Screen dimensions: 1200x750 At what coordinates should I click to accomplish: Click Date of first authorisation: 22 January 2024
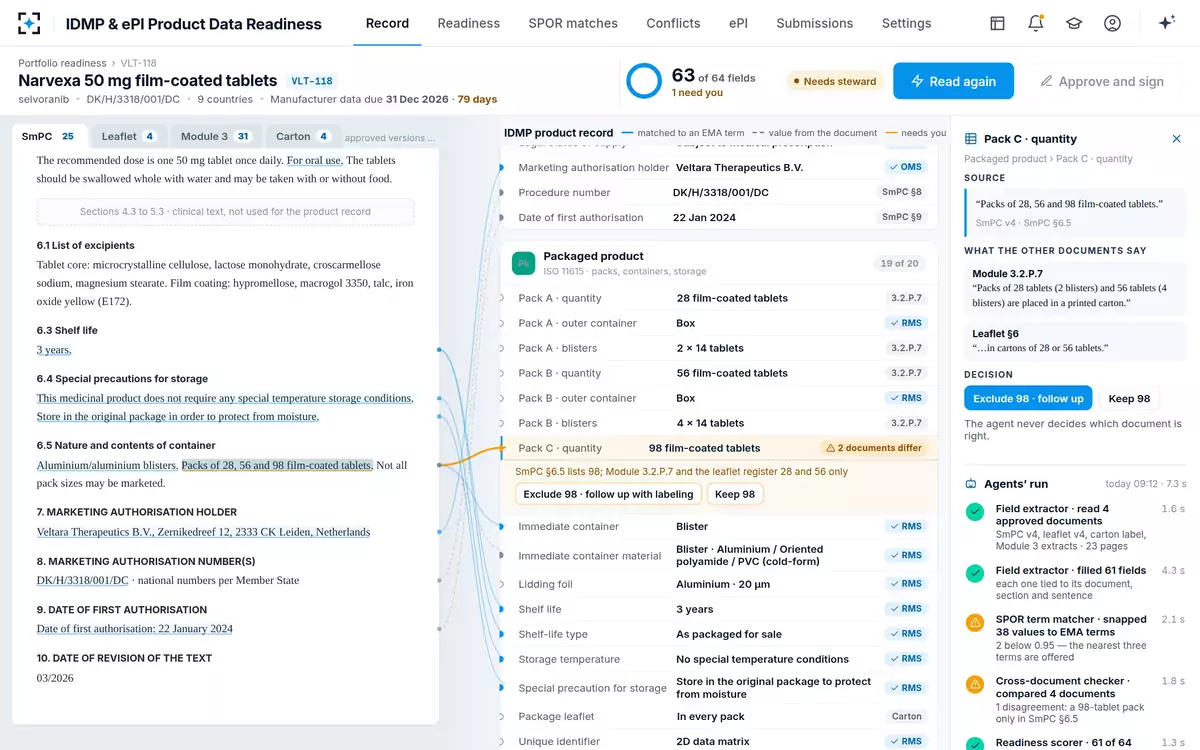pyautogui.click(x=135, y=628)
